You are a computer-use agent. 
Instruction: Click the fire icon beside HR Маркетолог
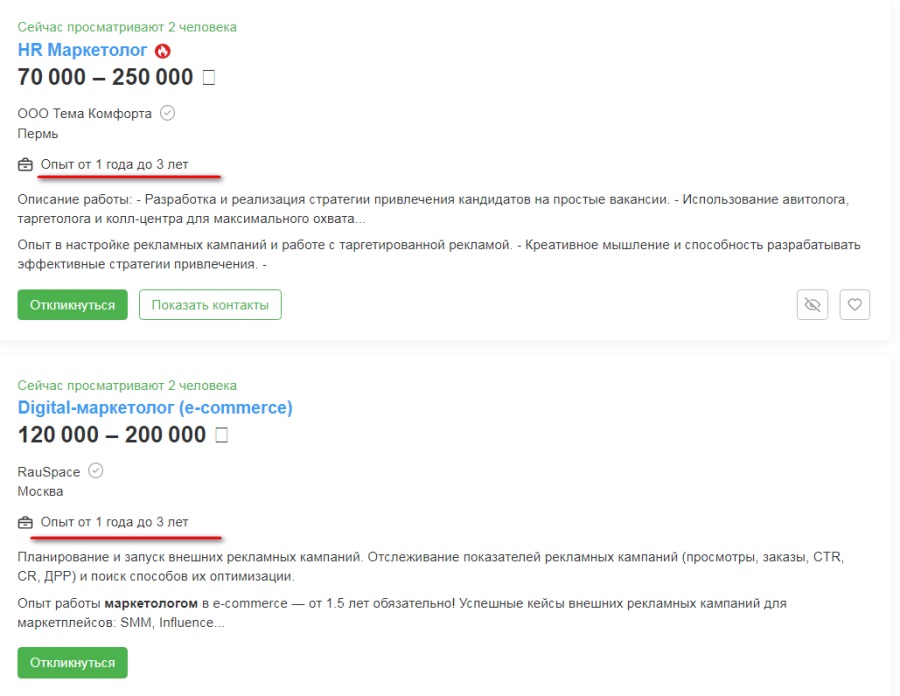tap(163, 50)
